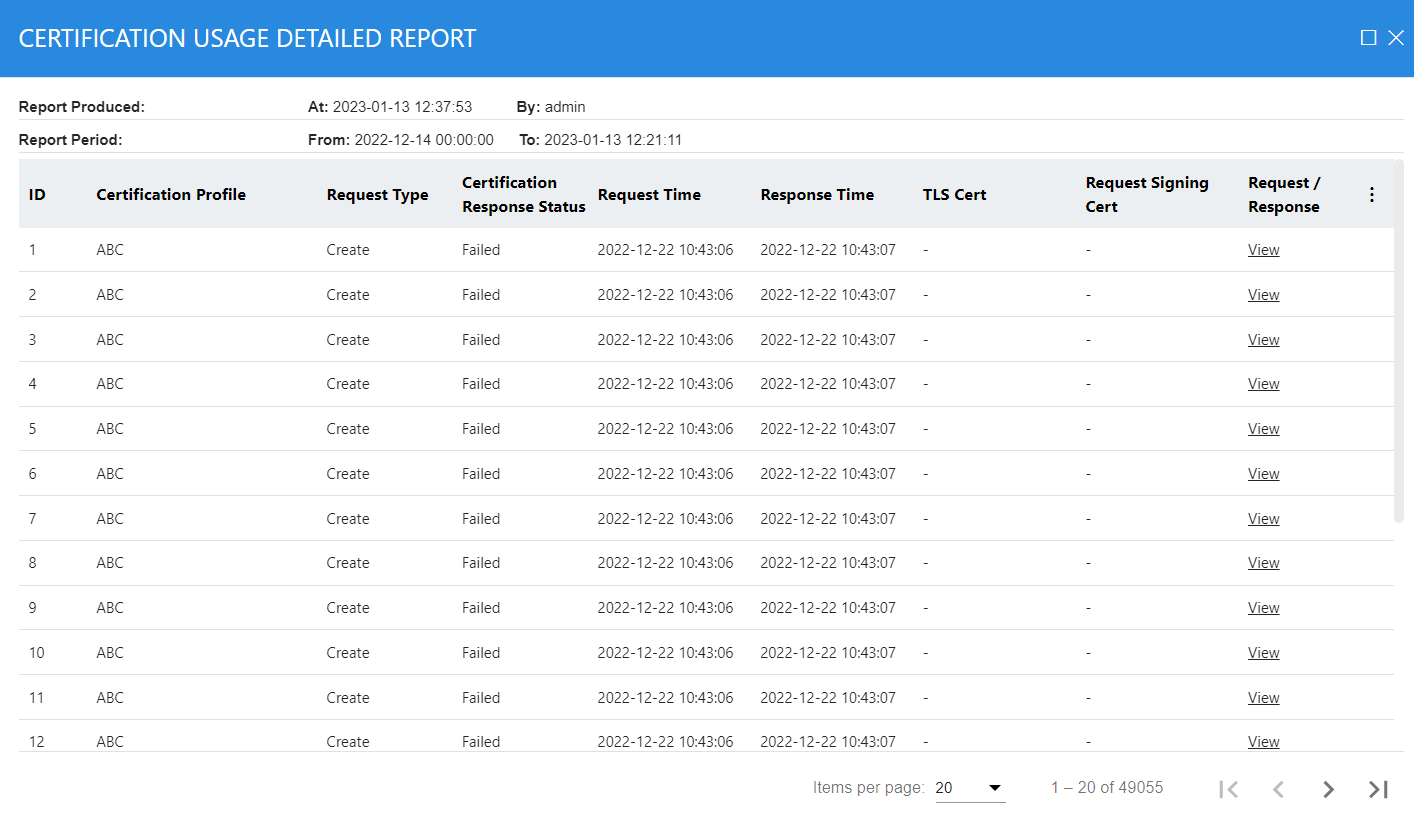Sort by Request Time column header
Image resolution: width=1414 pixels, height=815 pixels.
649,195
